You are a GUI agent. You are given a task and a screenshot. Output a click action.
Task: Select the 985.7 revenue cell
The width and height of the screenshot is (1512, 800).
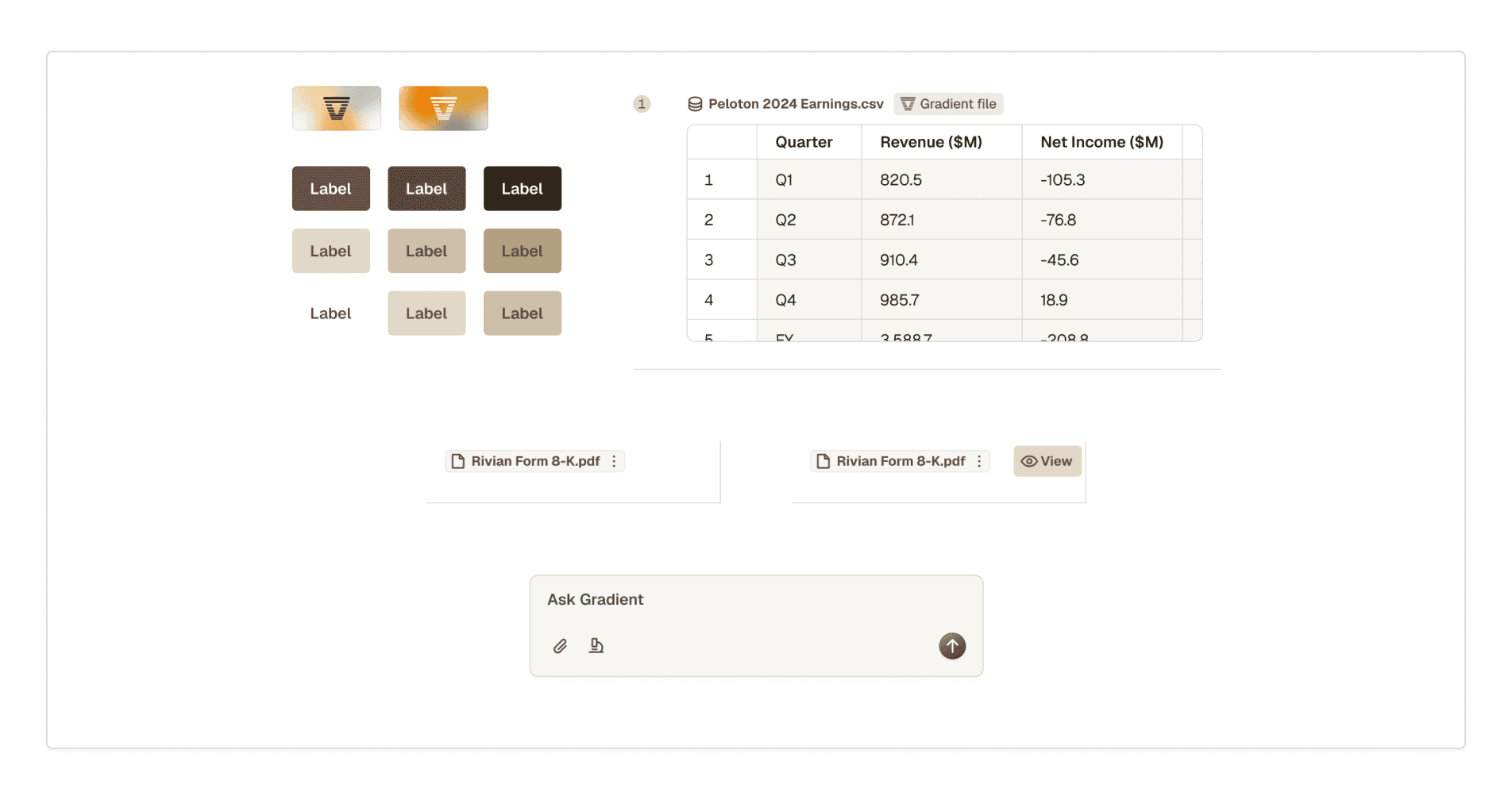(x=942, y=300)
